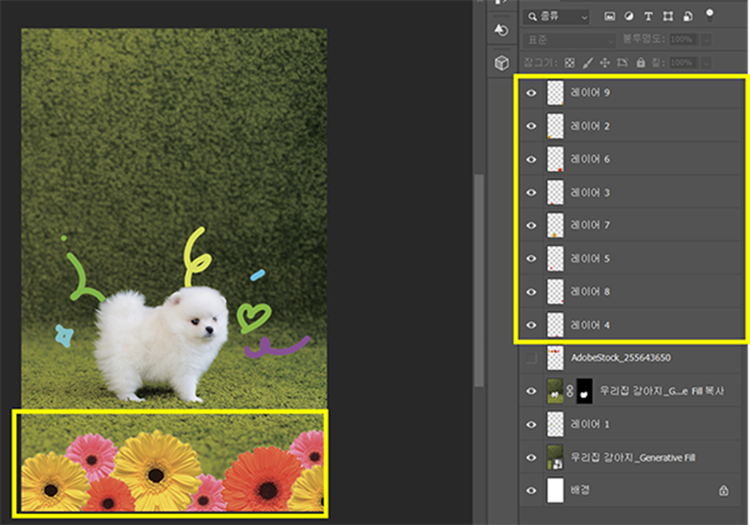This screenshot has width=750, height=525.
Task: Click the adjustment layer filter icon
Action: coord(631,17)
